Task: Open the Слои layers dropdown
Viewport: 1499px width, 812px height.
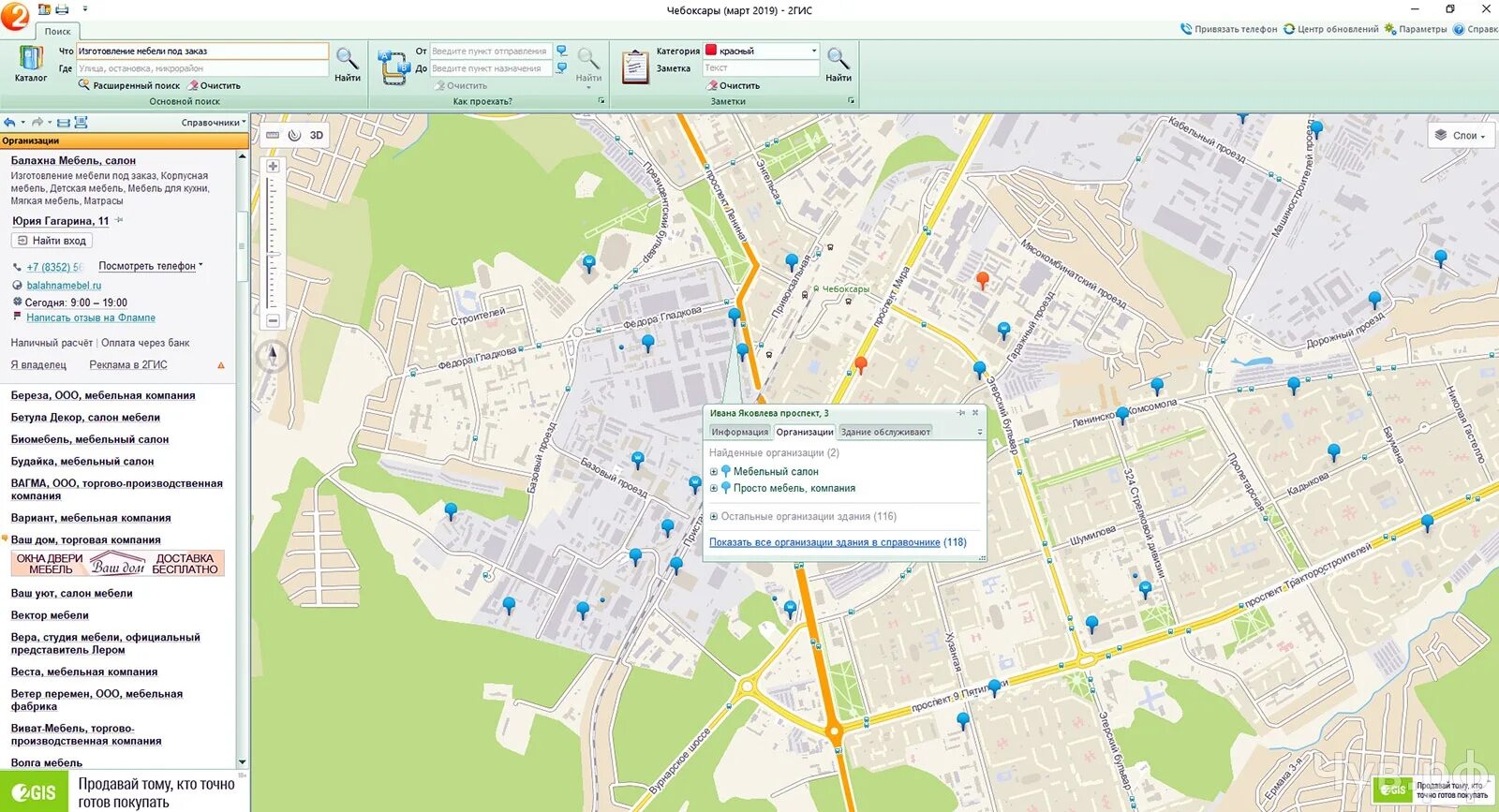Action: [x=1461, y=136]
